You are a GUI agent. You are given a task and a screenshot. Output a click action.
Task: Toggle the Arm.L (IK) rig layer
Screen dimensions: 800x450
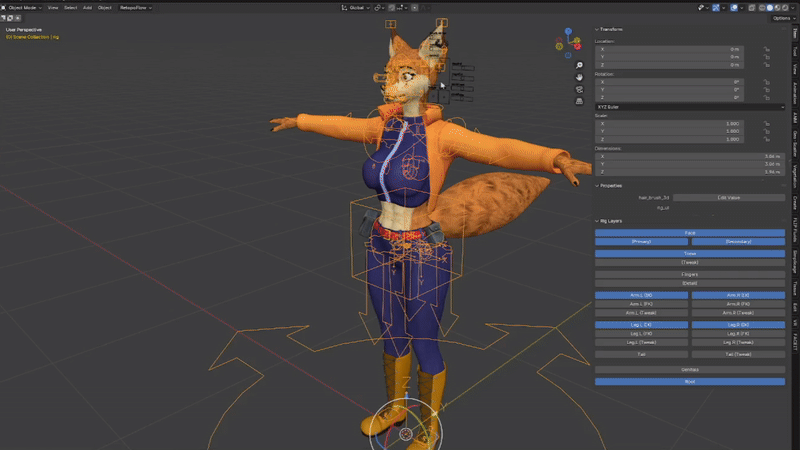tap(641, 295)
